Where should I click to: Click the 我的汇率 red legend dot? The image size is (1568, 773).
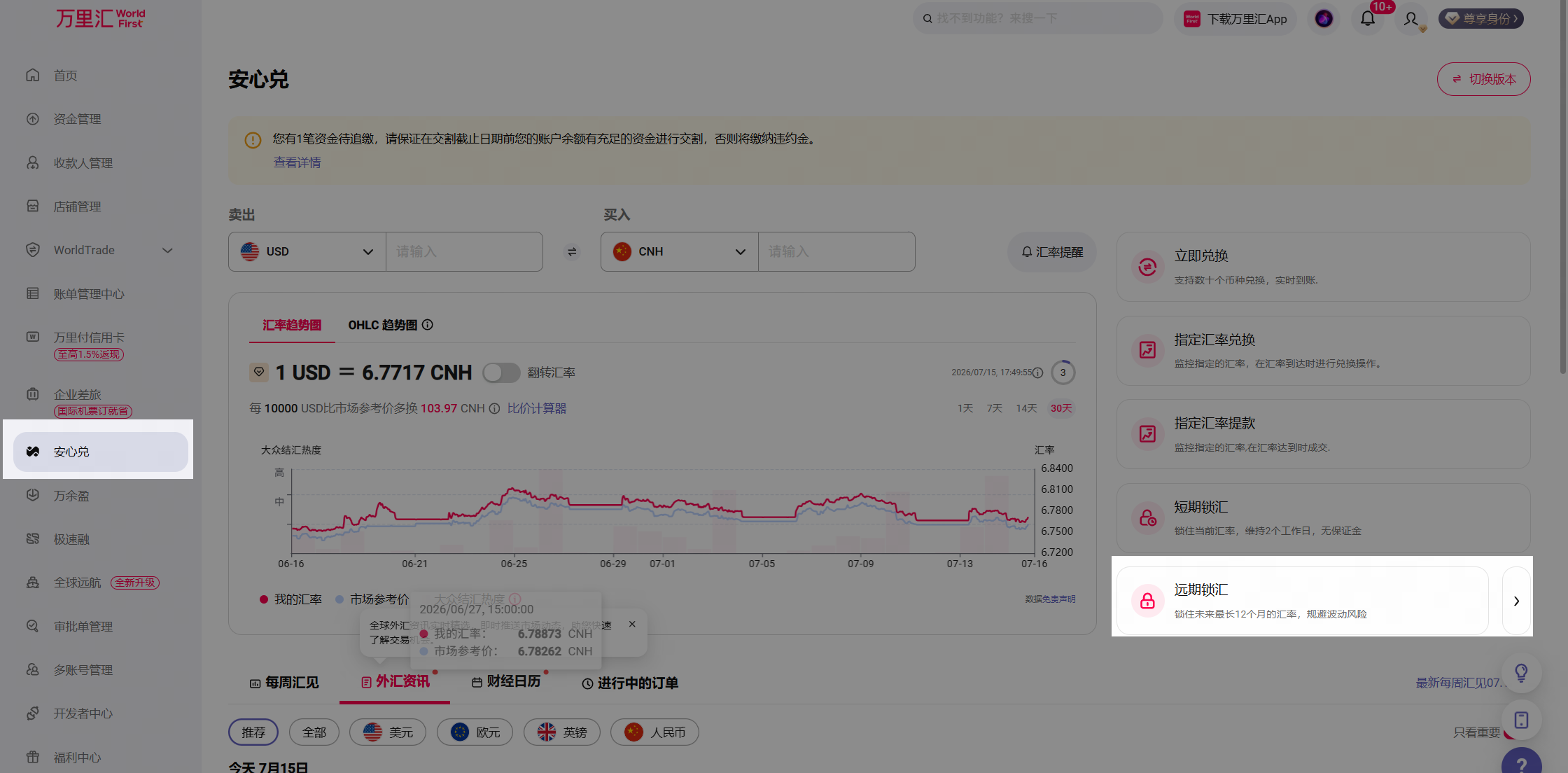coord(264,599)
